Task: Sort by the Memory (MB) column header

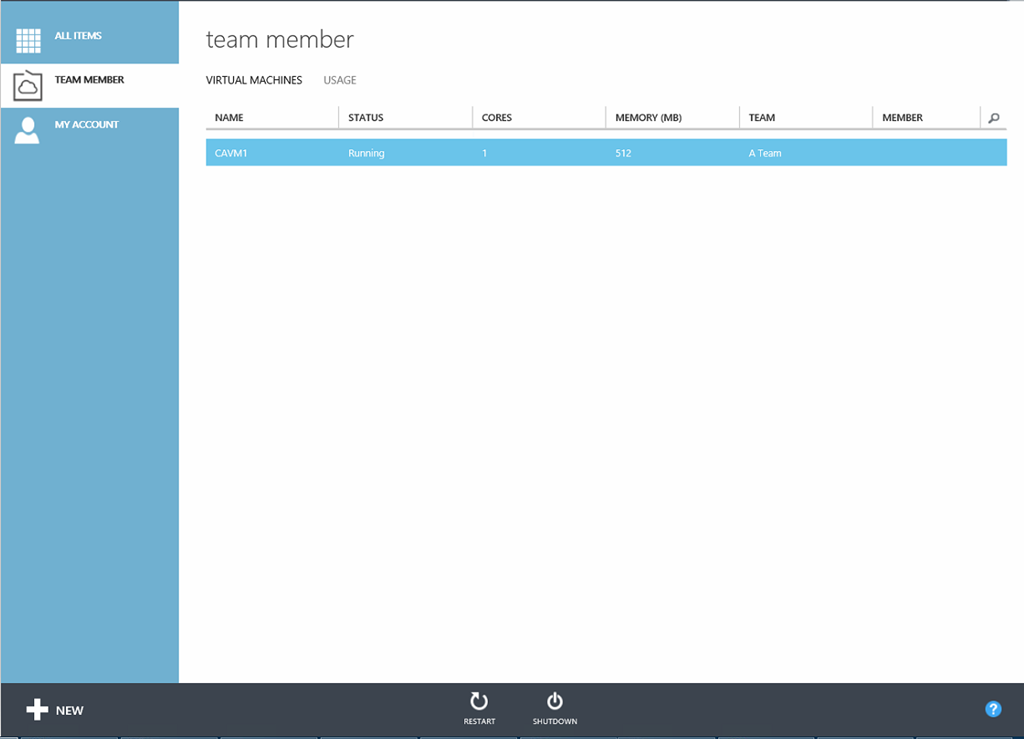Action: (x=648, y=118)
